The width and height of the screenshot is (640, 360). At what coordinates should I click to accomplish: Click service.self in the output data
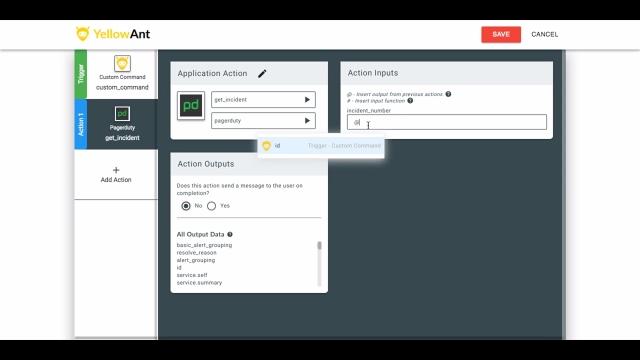click(192, 275)
